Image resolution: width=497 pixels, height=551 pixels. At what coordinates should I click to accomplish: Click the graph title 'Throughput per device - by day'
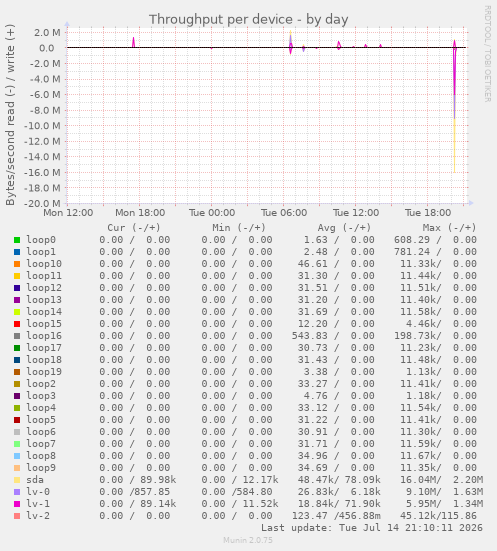pos(248,19)
